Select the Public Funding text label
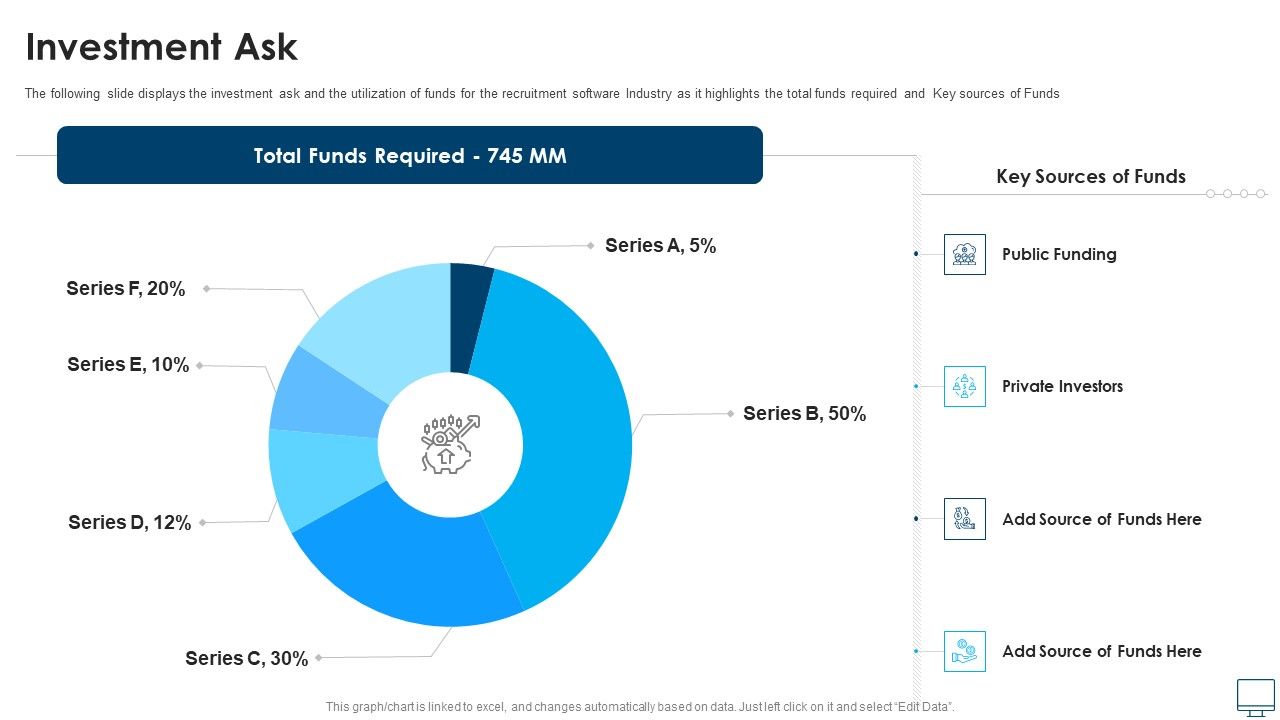The image size is (1280, 720). tap(1059, 254)
